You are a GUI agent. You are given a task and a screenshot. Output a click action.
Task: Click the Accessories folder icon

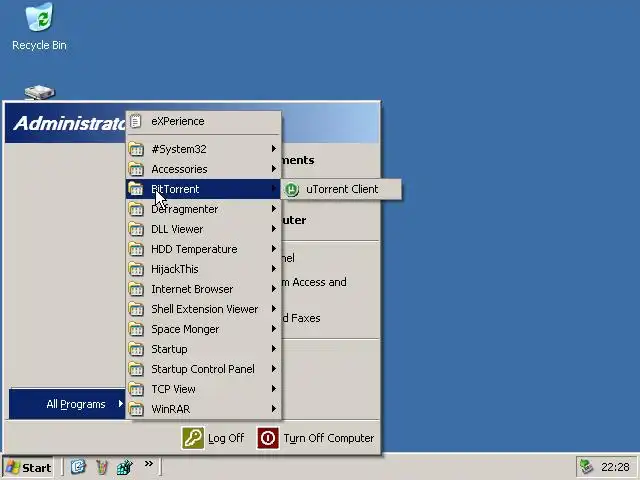(x=136, y=169)
